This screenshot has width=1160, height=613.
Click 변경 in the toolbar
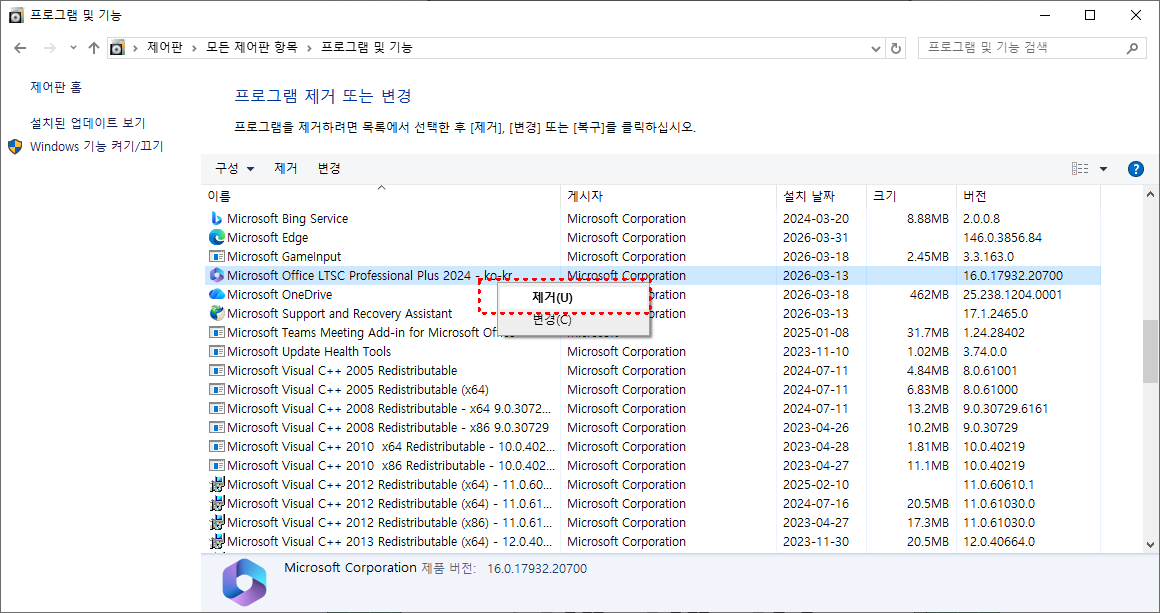pyautogui.click(x=328, y=169)
